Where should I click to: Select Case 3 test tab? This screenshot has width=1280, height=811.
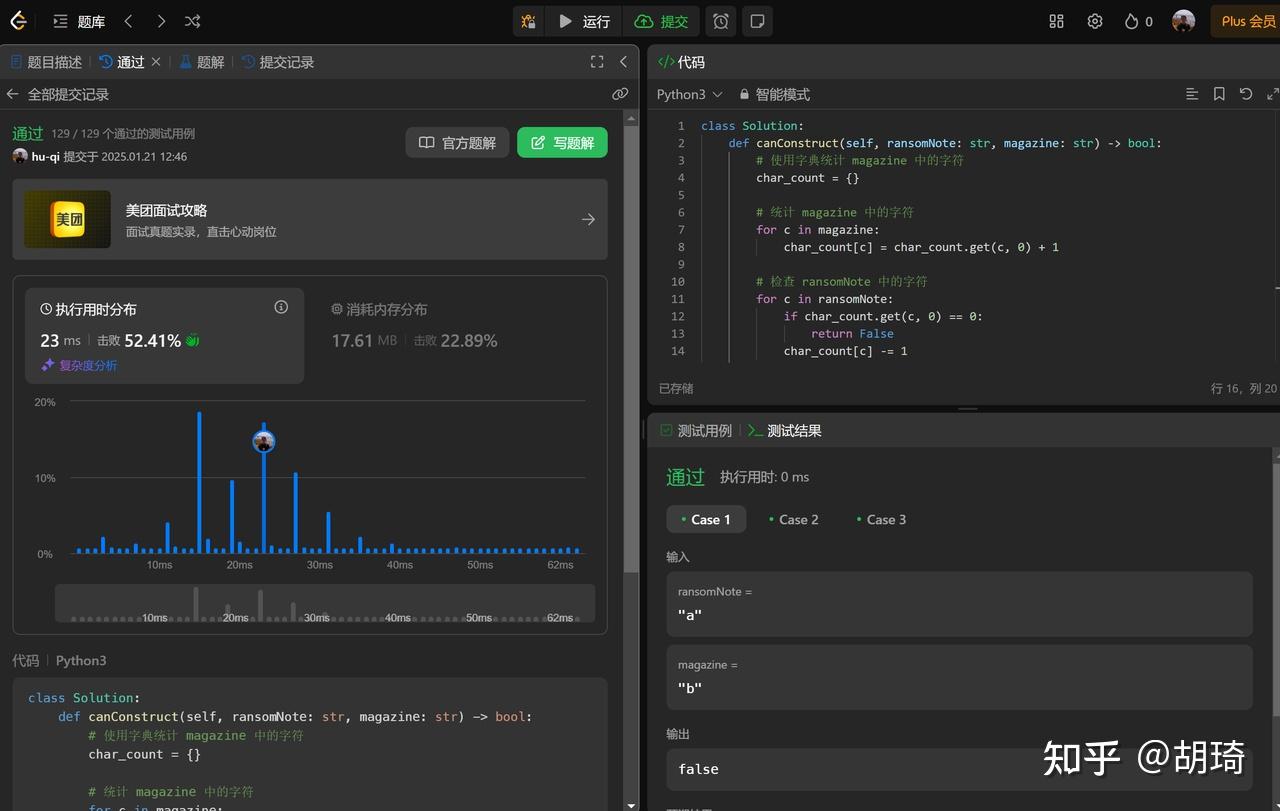(881, 519)
